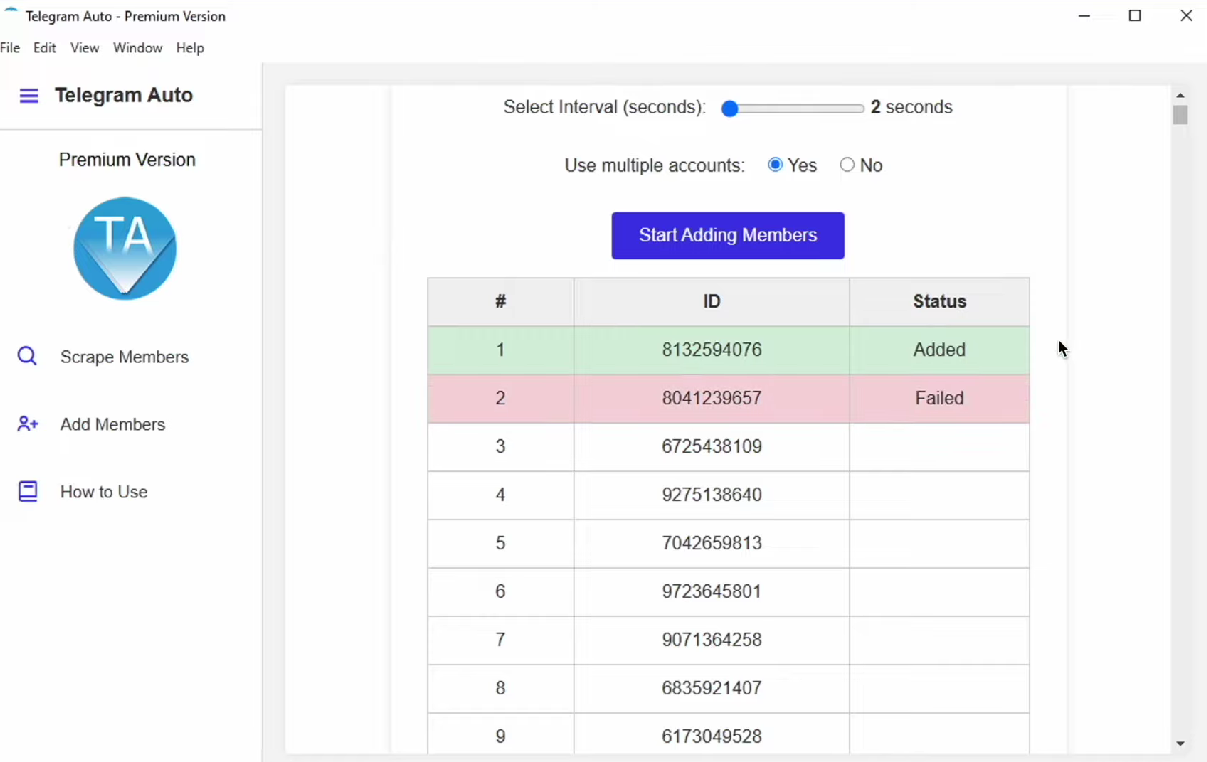The width and height of the screenshot is (1207, 762).
Task: Select No for multiple accounts
Action: (847, 165)
